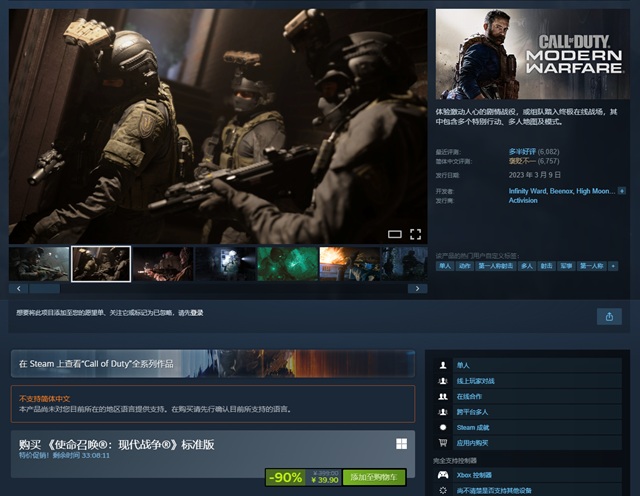Enter fullscreen on the media viewer
The image size is (640, 496).
point(416,234)
